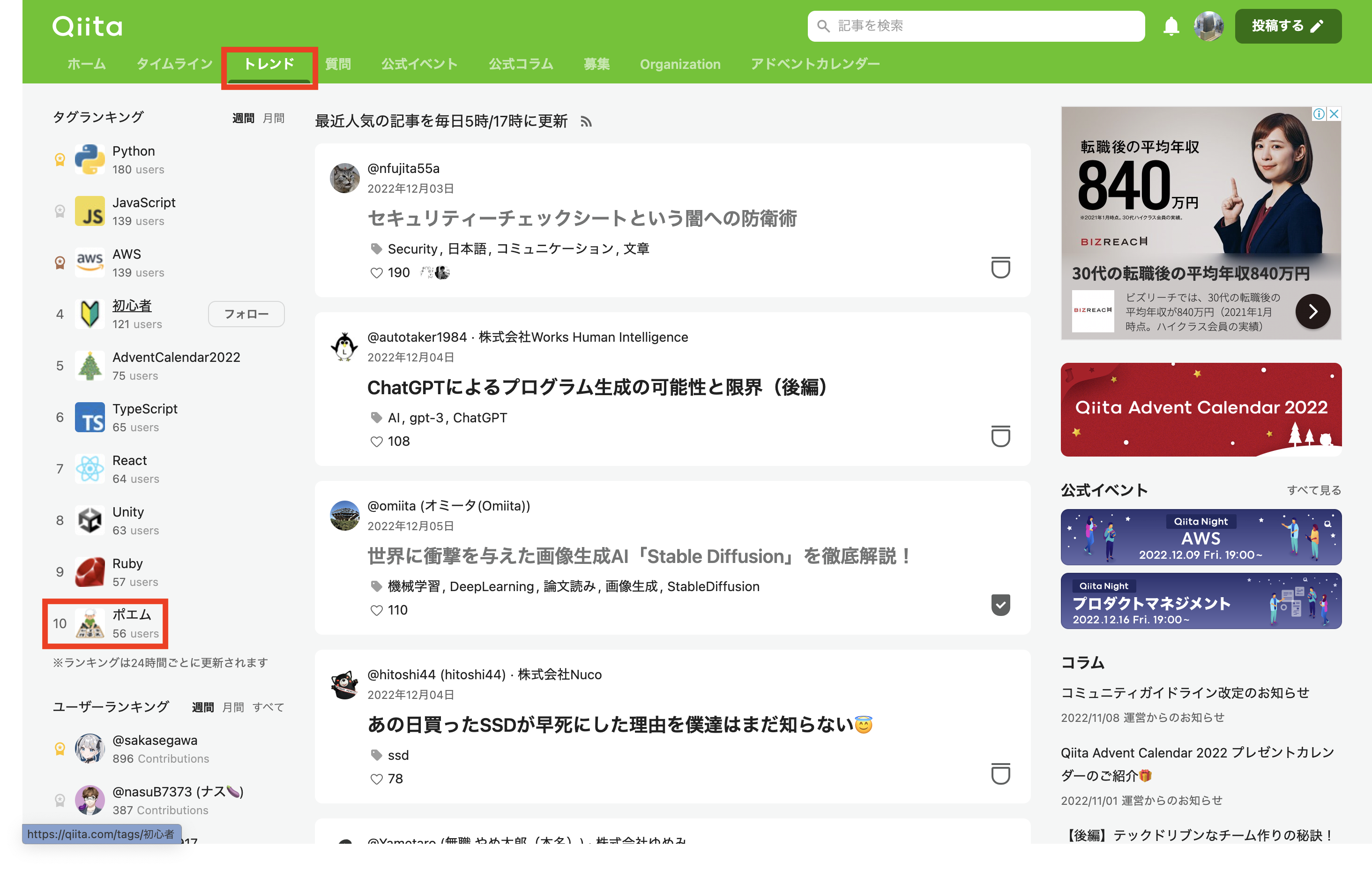Open the AdventCalendar2022 tag link
Image resolution: width=1372 pixels, height=870 pixels.
176,358
